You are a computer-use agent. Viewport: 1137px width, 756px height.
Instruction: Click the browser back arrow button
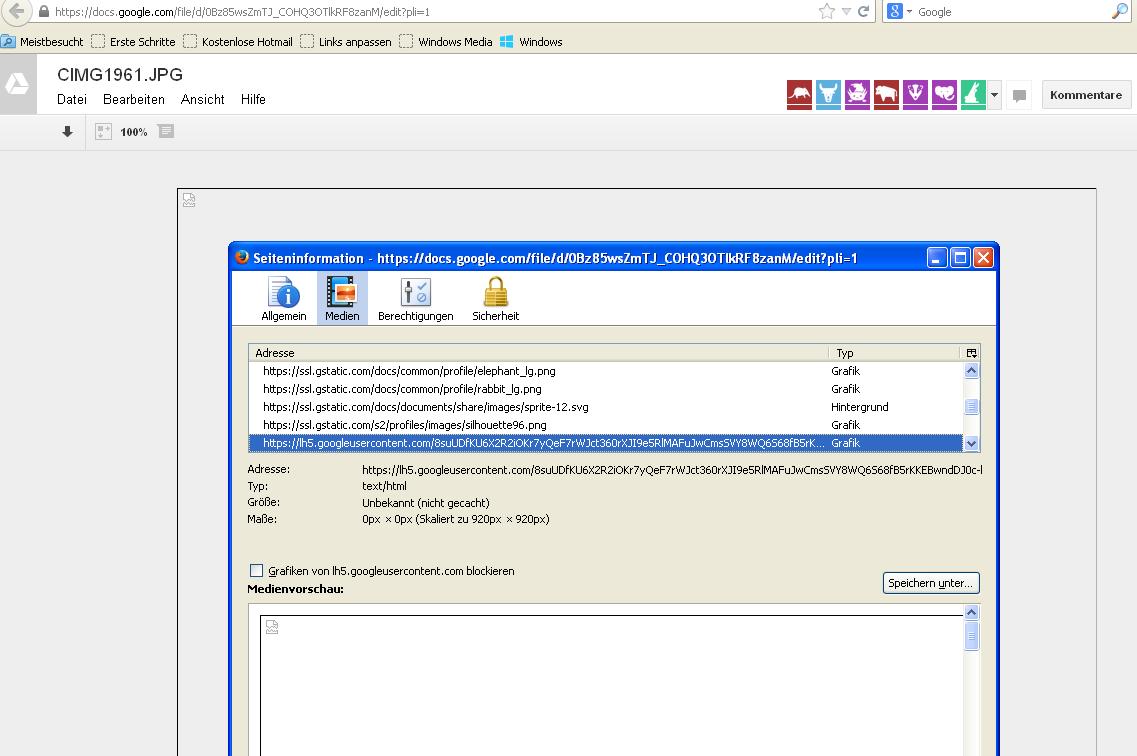(16, 12)
